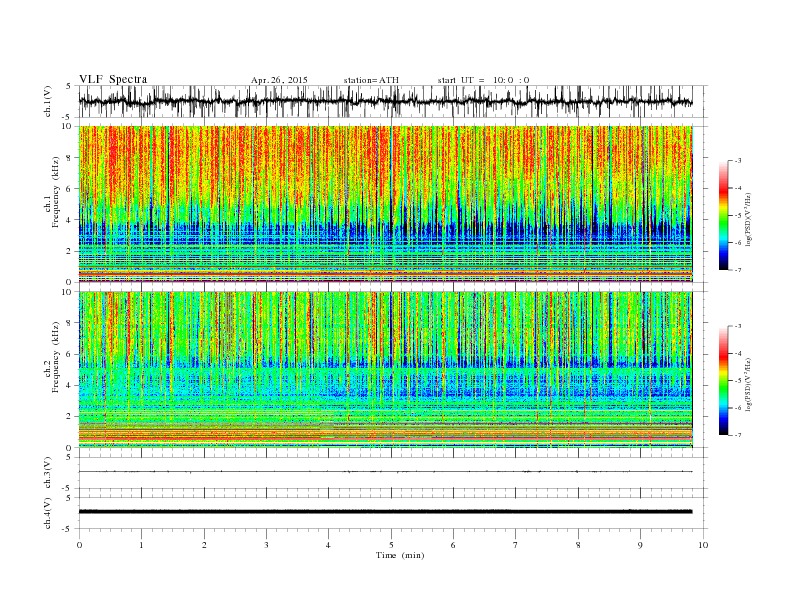Click the 'start UT = 10:0 :0' text
The height and width of the screenshot is (612, 792).
click(x=483, y=80)
